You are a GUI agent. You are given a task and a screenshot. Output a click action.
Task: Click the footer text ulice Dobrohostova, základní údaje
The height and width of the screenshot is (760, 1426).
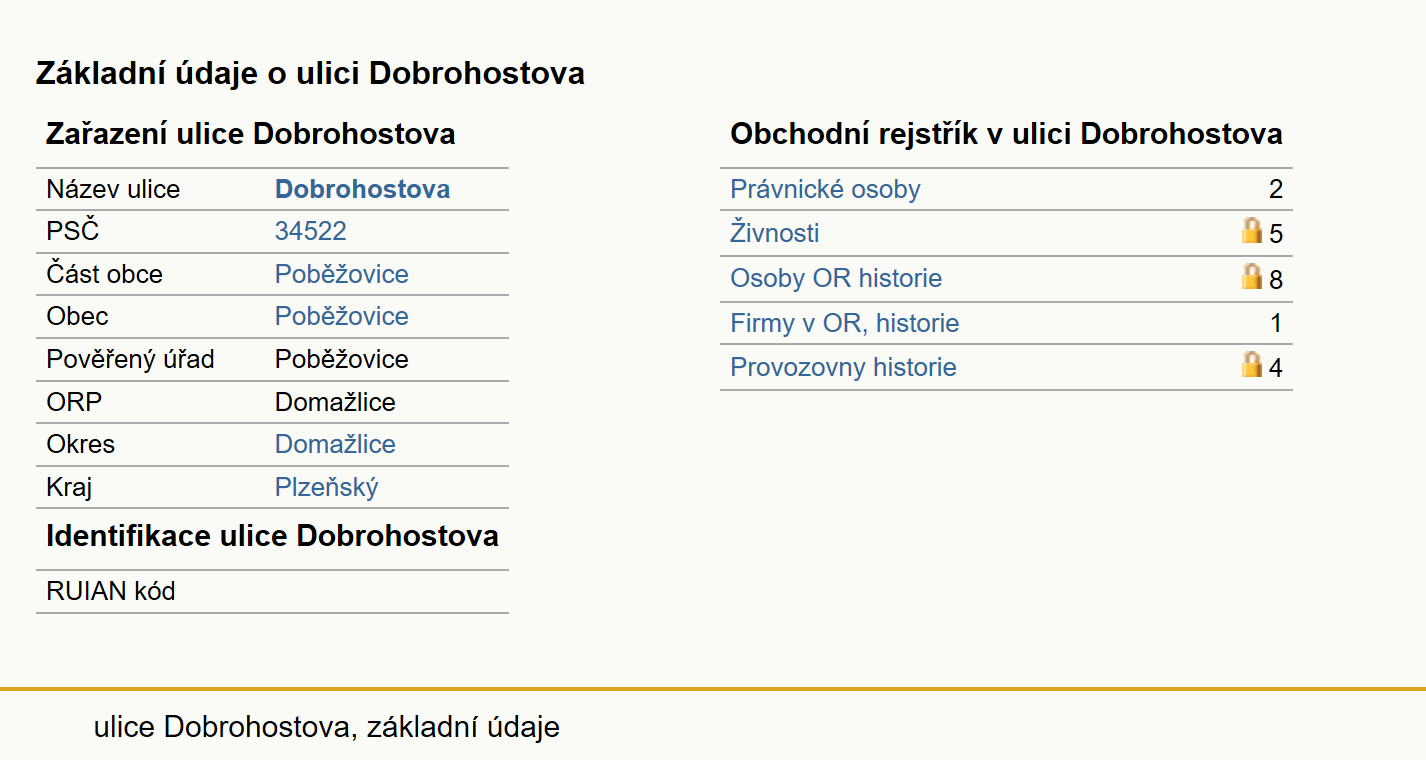(x=327, y=727)
